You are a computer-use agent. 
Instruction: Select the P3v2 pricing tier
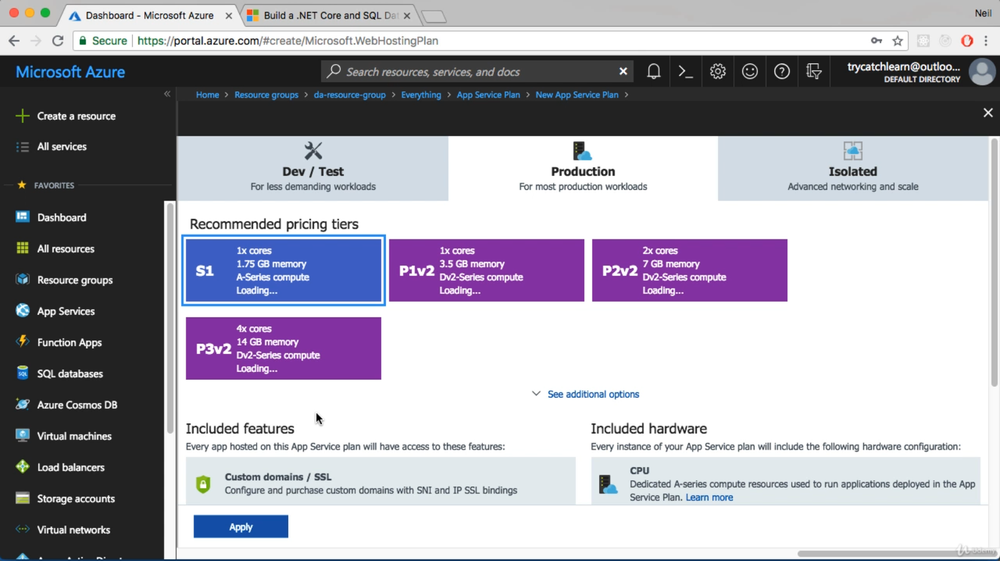point(283,349)
